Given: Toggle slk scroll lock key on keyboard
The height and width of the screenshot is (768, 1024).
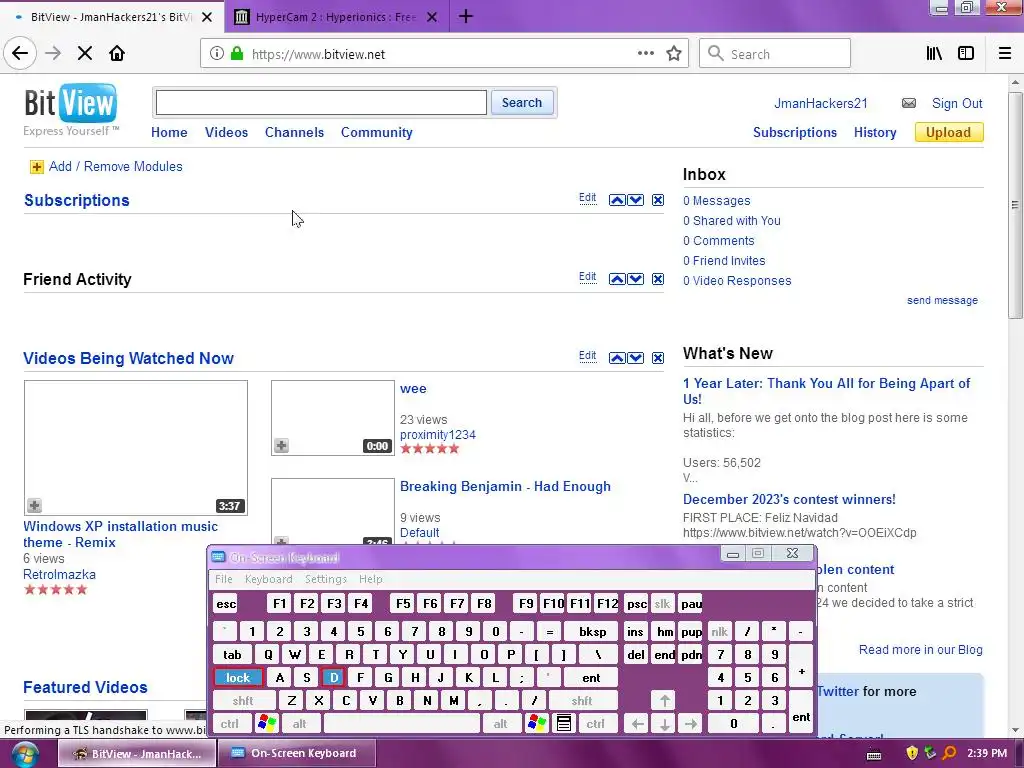Looking at the screenshot, I should point(662,603).
